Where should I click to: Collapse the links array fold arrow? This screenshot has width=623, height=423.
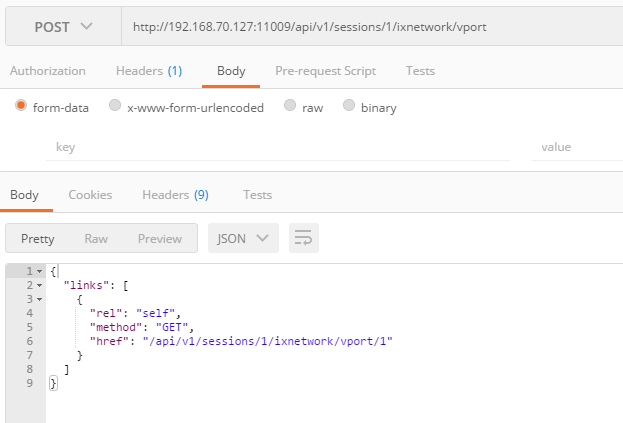(x=39, y=286)
